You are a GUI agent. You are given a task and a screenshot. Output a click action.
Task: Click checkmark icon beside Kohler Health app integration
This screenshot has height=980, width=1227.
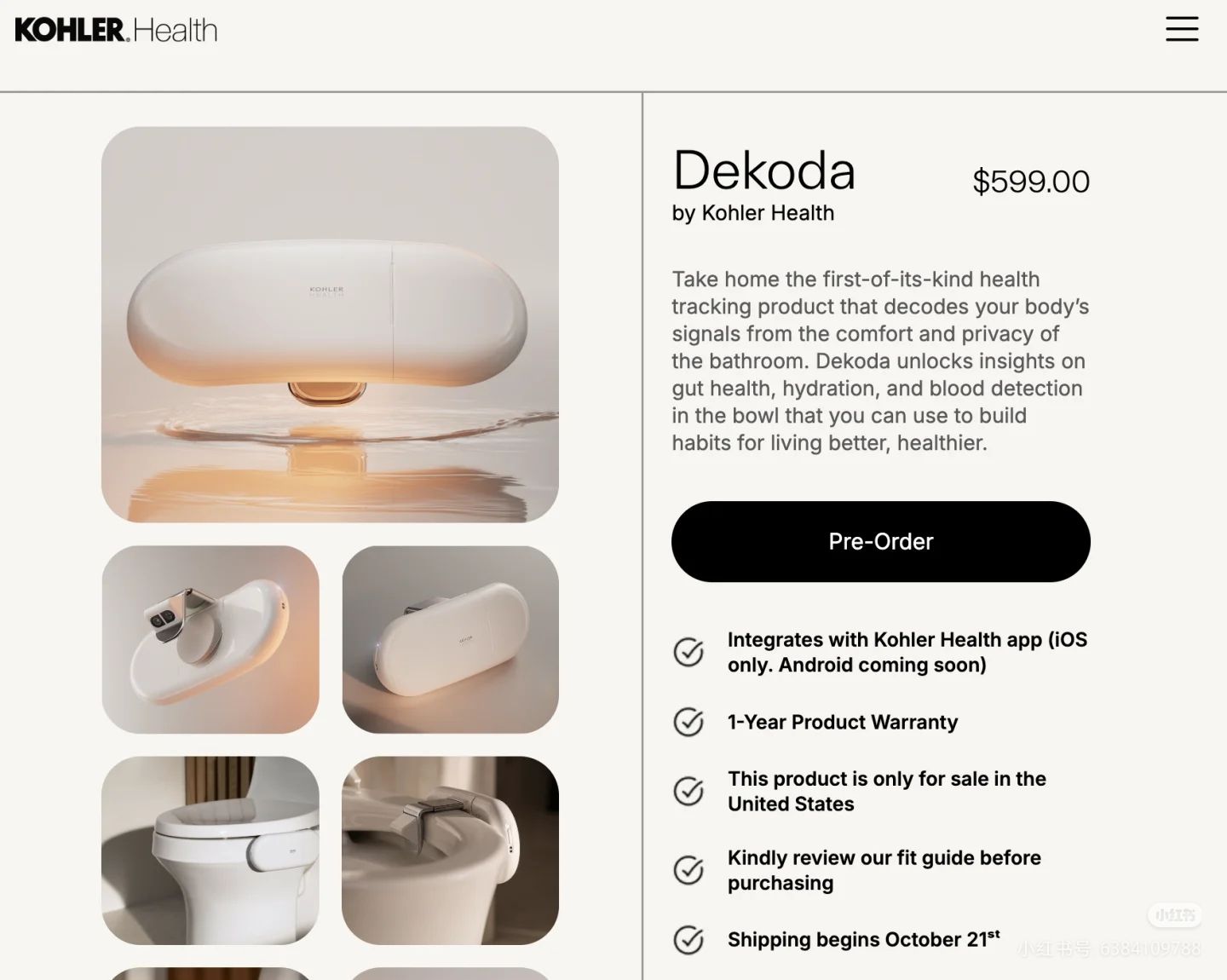pyautogui.click(x=688, y=652)
